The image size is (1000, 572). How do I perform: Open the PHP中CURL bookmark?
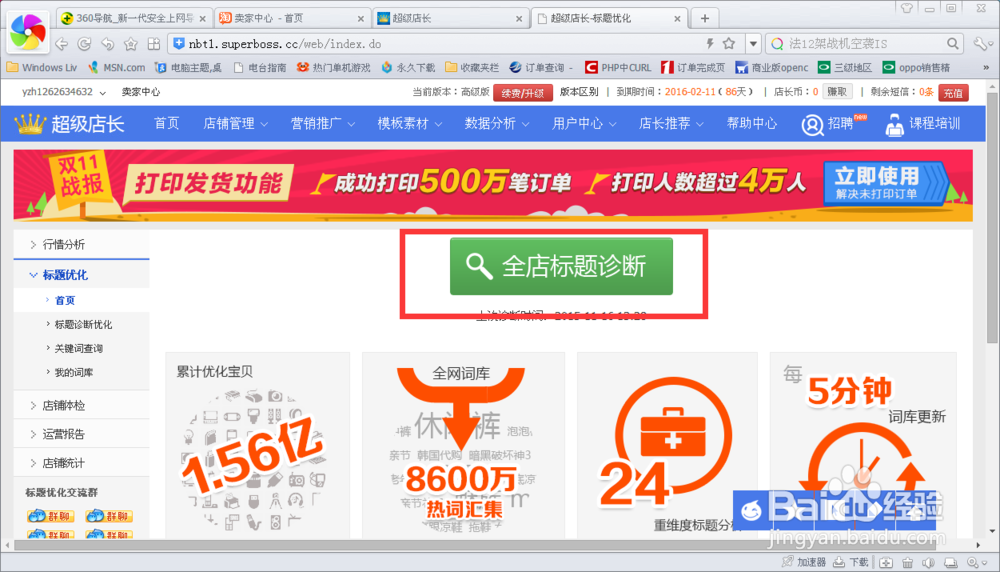(x=619, y=68)
